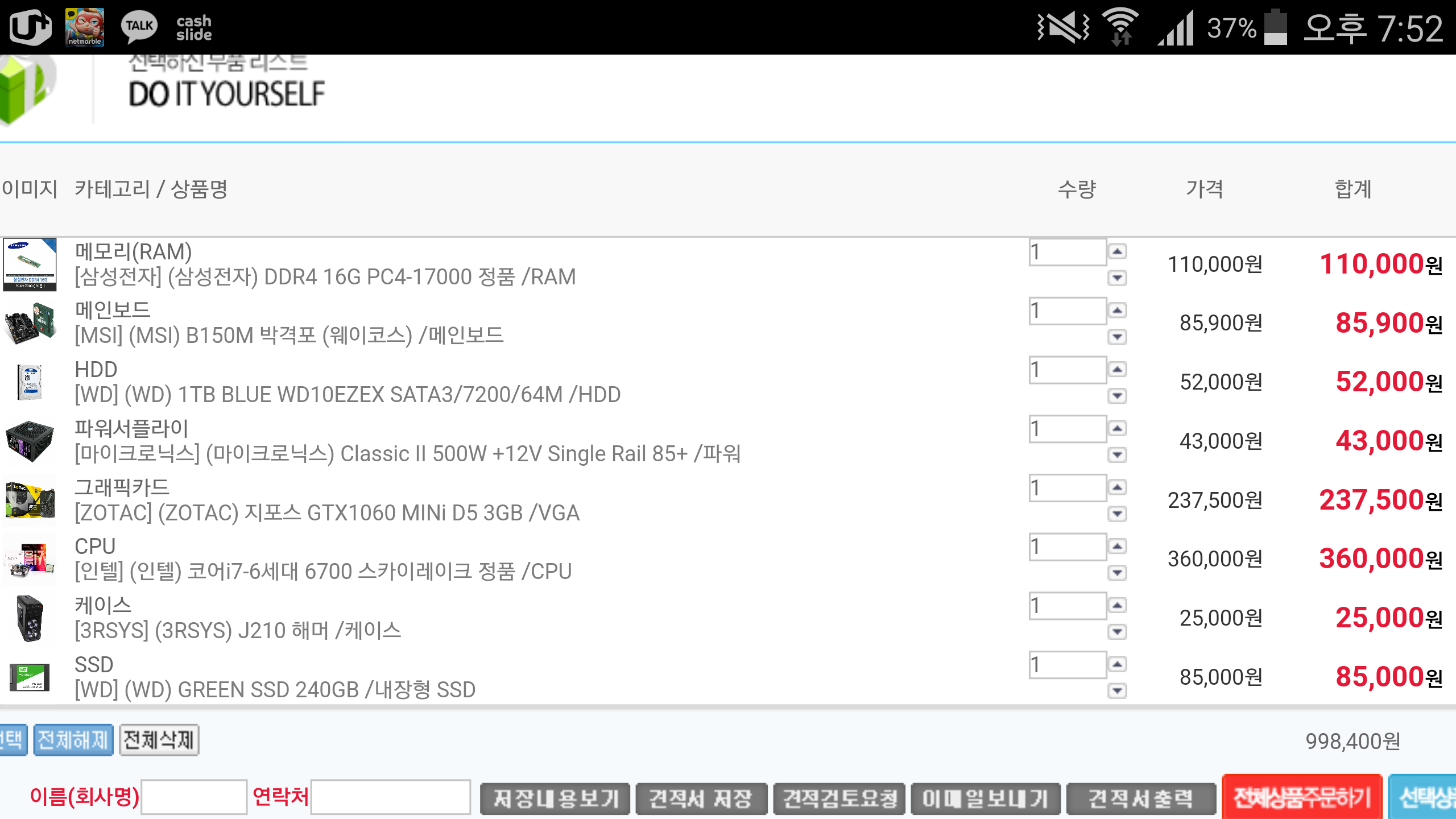Open ZOTAC GTX1060 graphics card thumbnail
Viewport: 1456px width, 819px height.
click(30, 500)
